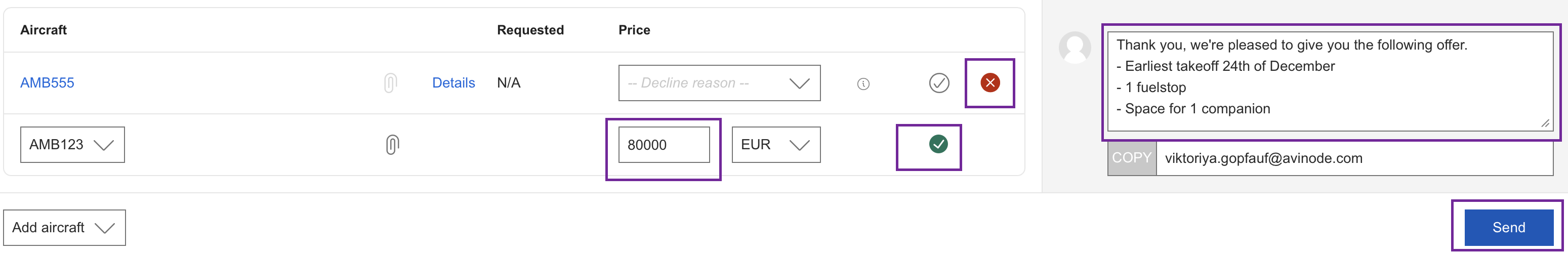Click the red decline X icon for AMB555
This screenshot has width=1568, height=254.
989,83
